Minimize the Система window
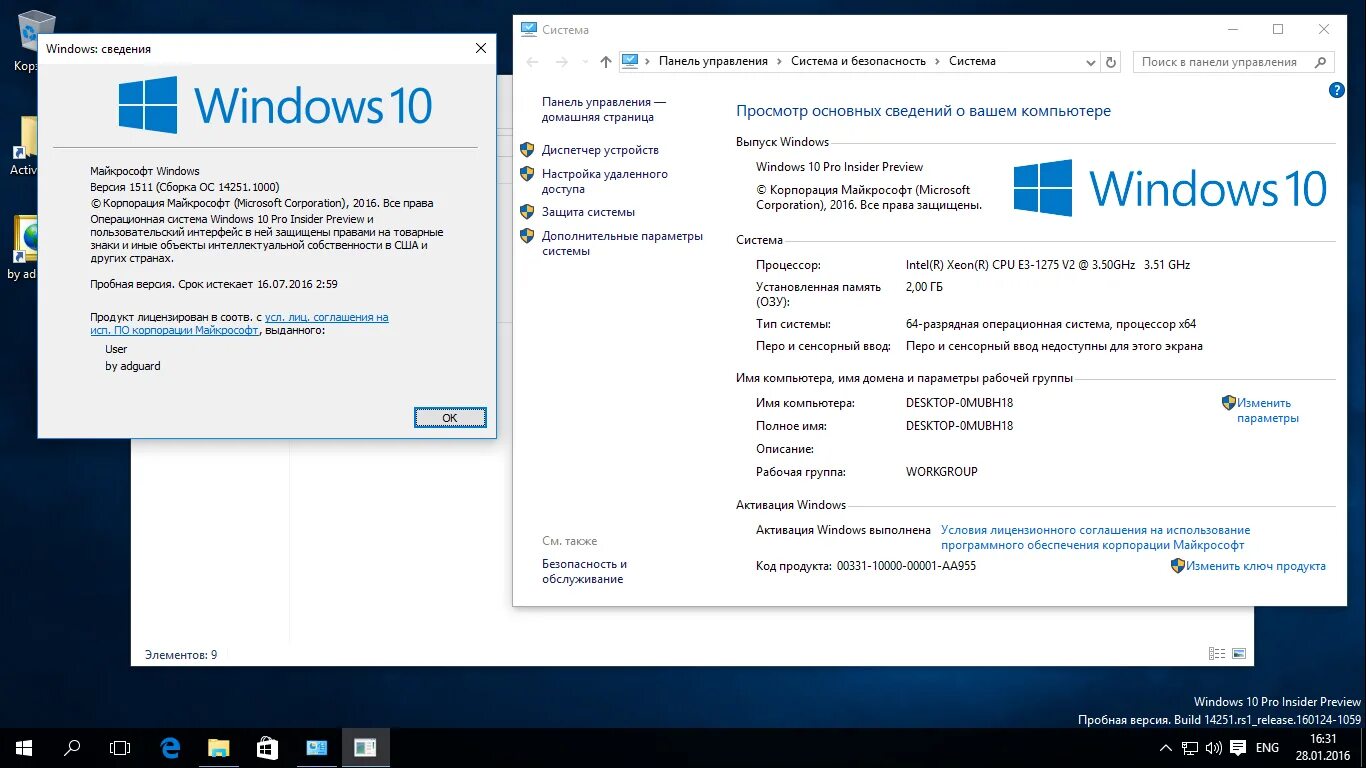The image size is (1366, 768). [1232, 29]
